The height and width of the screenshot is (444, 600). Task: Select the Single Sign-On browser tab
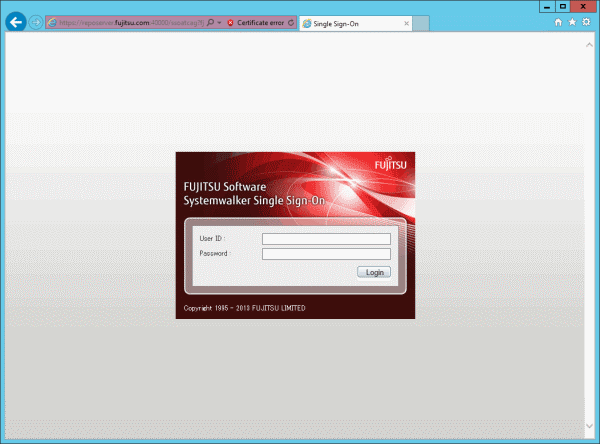tap(355, 24)
